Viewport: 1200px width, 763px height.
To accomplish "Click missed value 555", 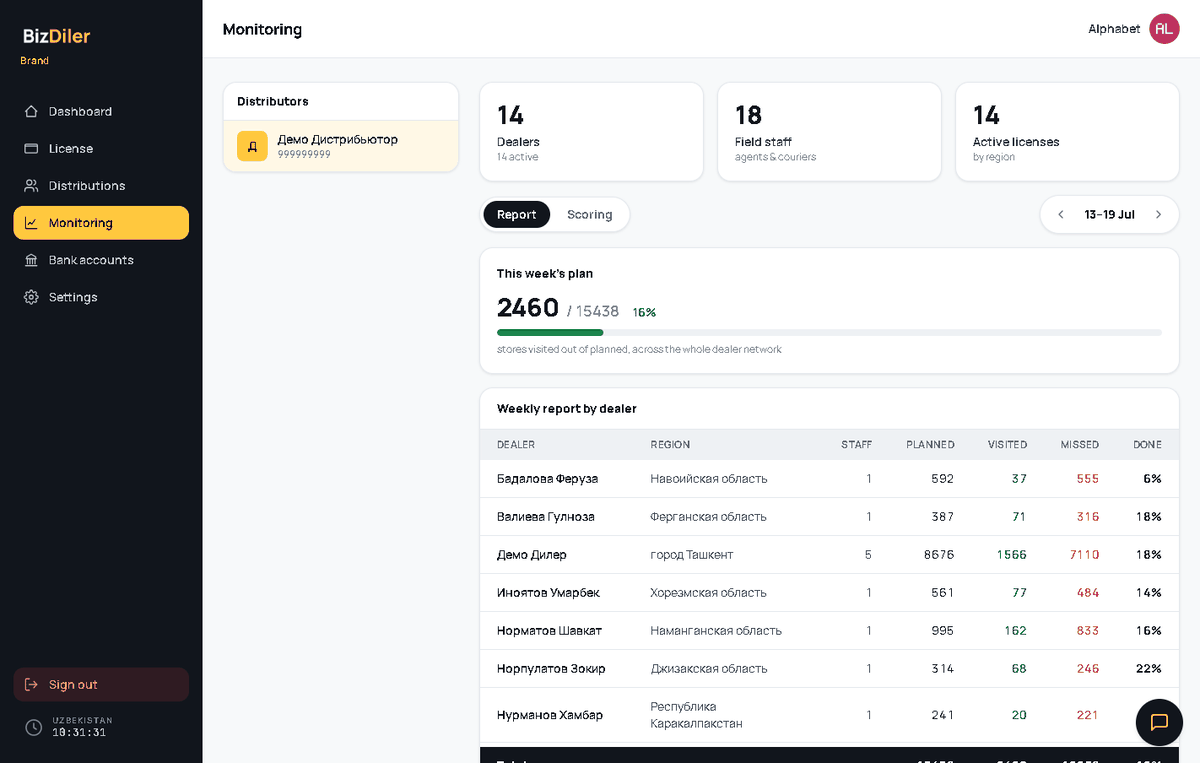I will pyautogui.click(x=1088, y=479).
